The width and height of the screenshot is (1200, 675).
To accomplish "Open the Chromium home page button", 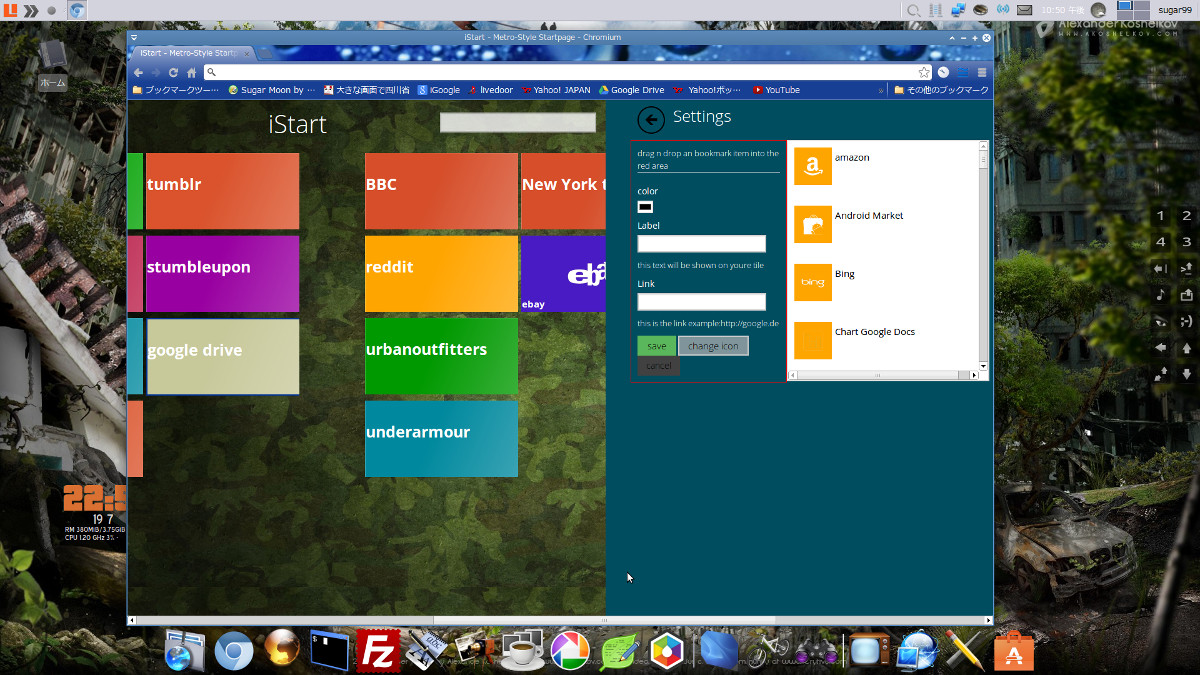I will point(191,72).
